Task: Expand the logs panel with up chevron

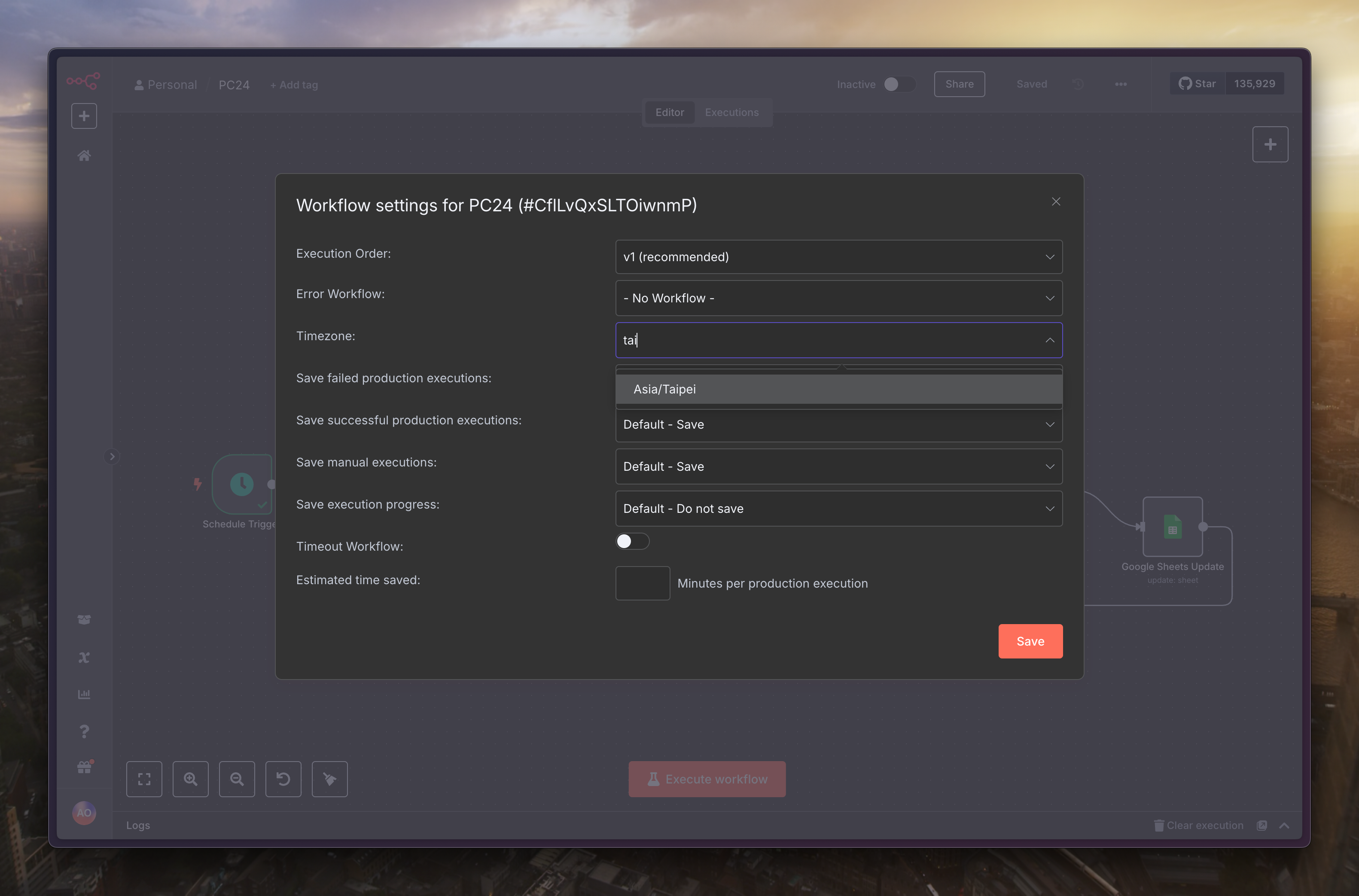Action: tap(1284, 825)
